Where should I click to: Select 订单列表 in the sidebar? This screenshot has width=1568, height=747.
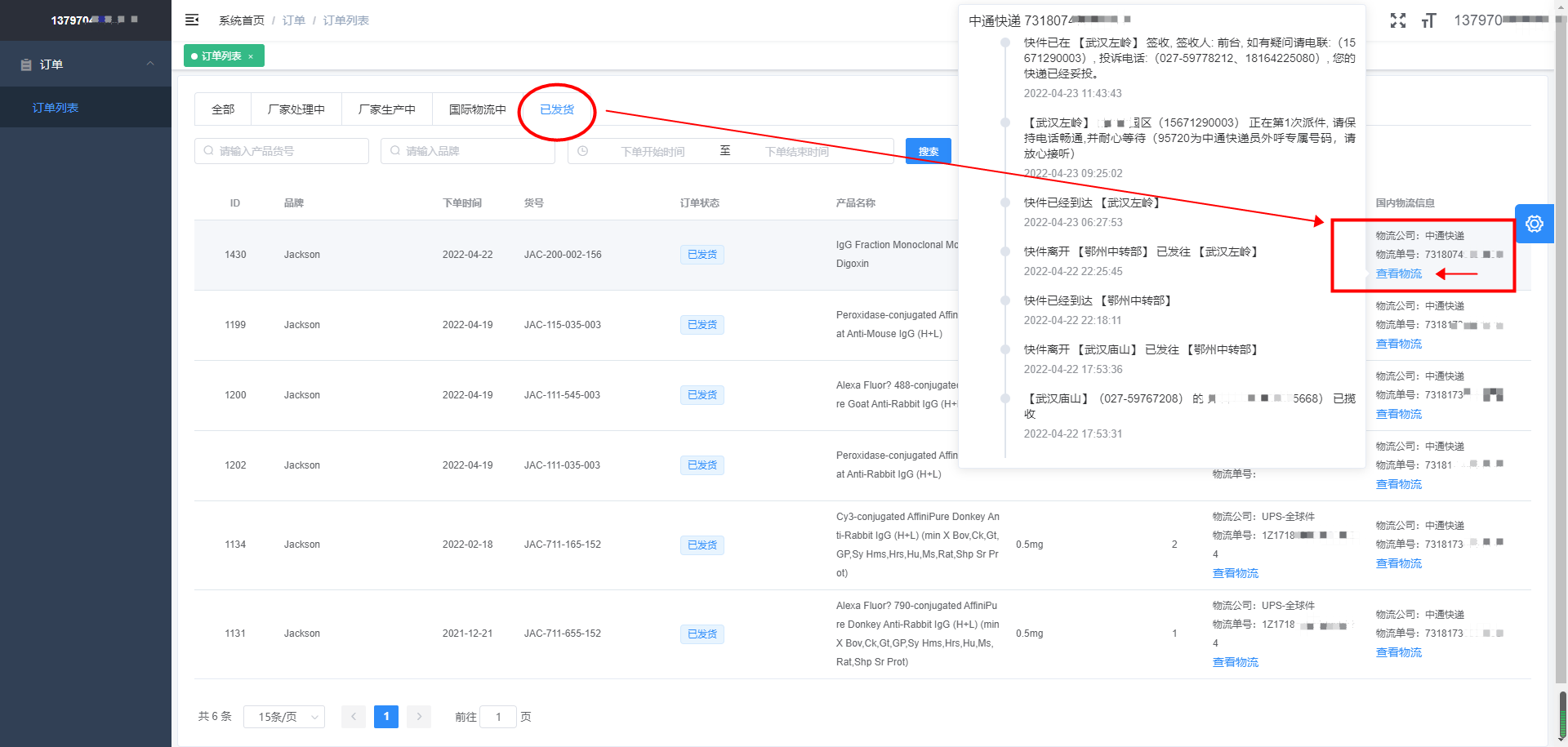pos(56,108)
